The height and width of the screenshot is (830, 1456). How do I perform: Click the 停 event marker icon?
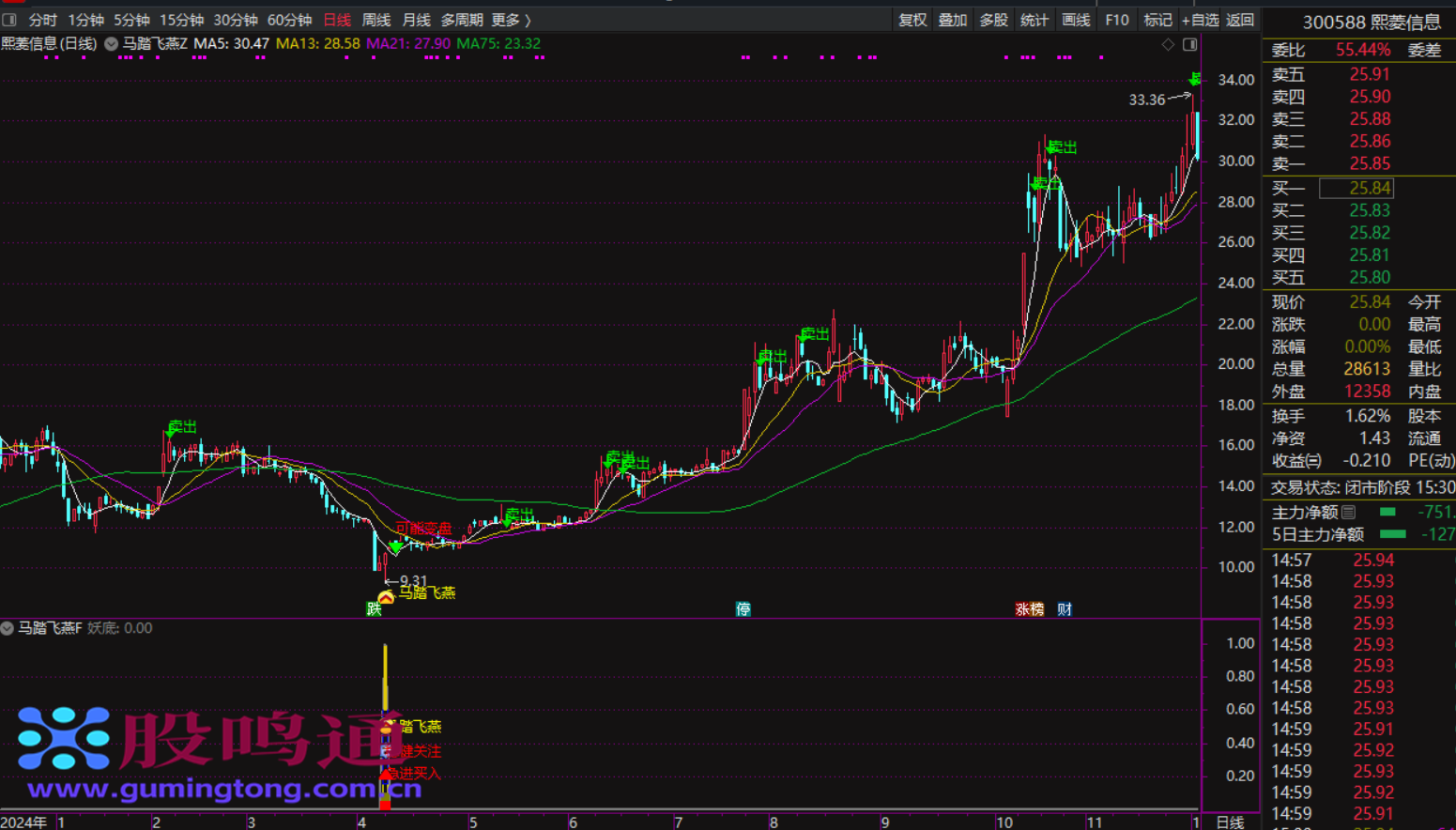pos(743,609)
